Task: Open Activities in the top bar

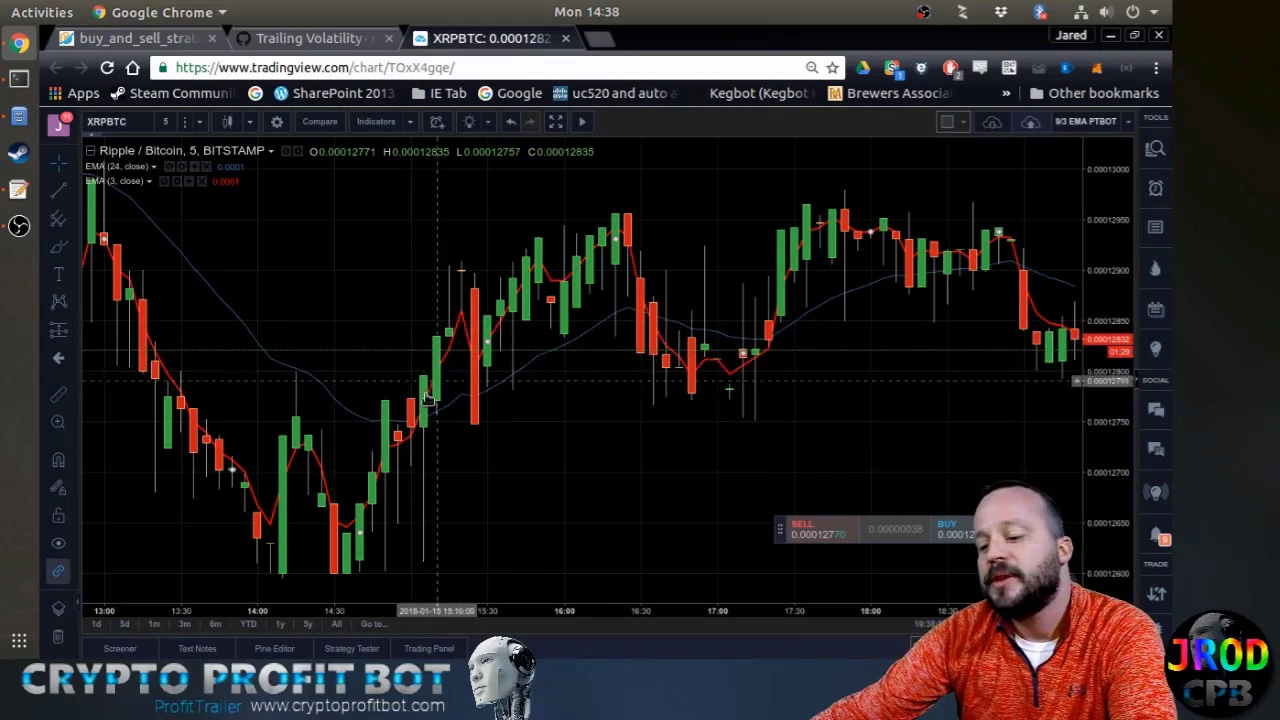Action: pyautogui.click(x=42, y=12)
